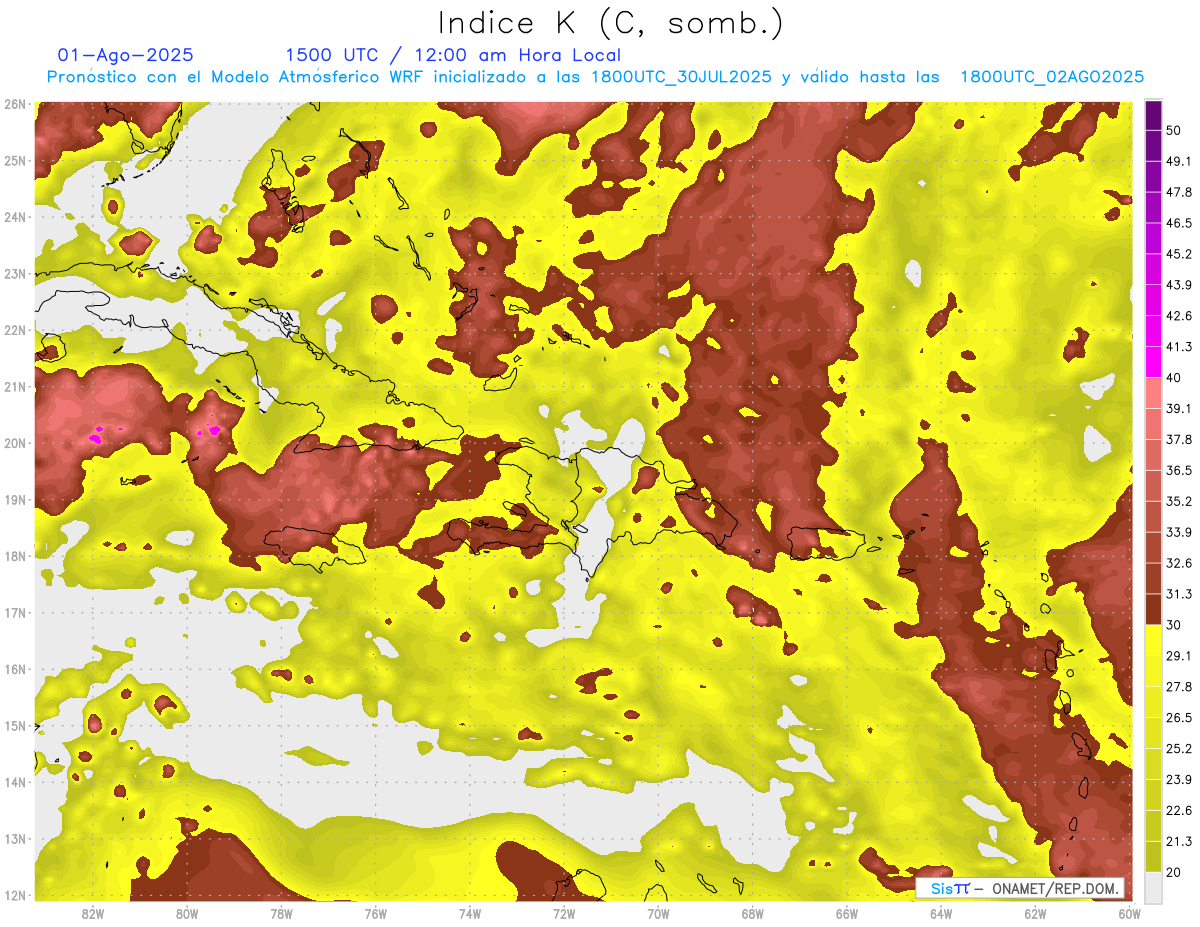Click the latitude label "22N"
Screen dimensions: 1200x927
pyautogui.click(x=15, y=330)
